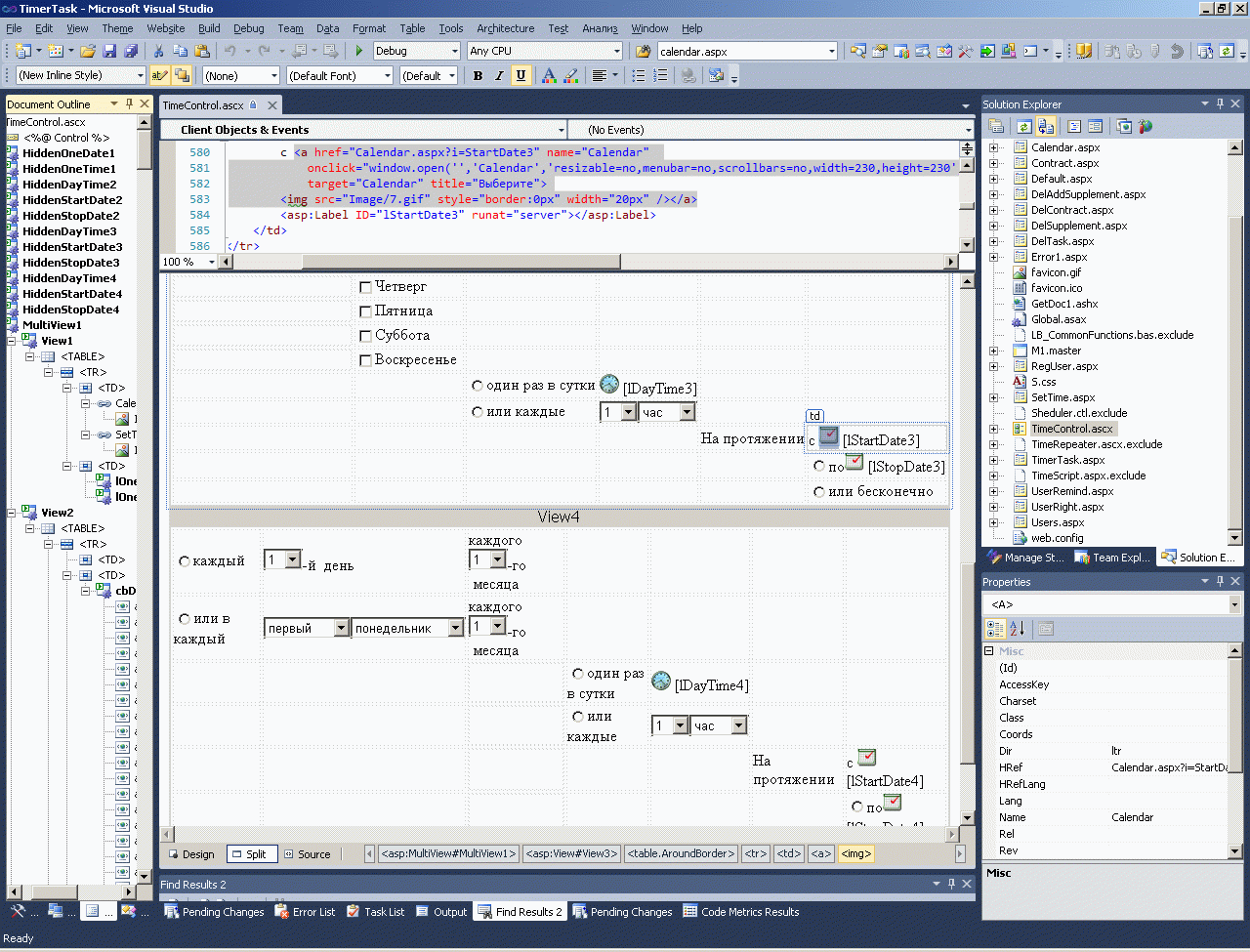Viewport: 1250px width, 952px height.
Task: Switch to Design view
Action: tap(191, 854)
